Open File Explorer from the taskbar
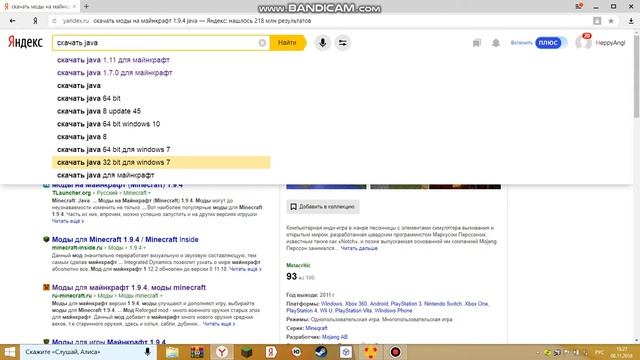This screenshot has width=640, height=360. 172,352
